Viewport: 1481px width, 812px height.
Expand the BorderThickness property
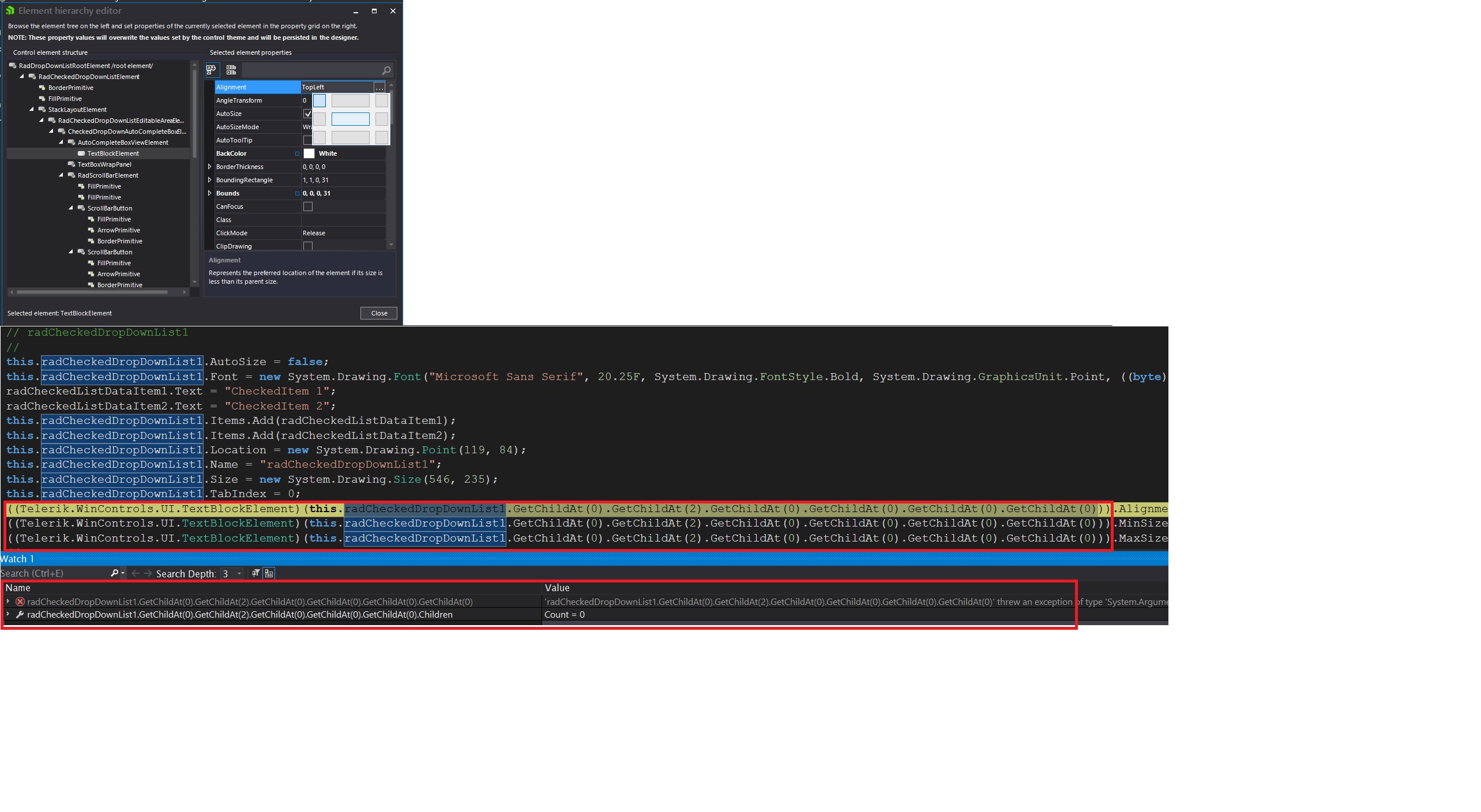210,167
